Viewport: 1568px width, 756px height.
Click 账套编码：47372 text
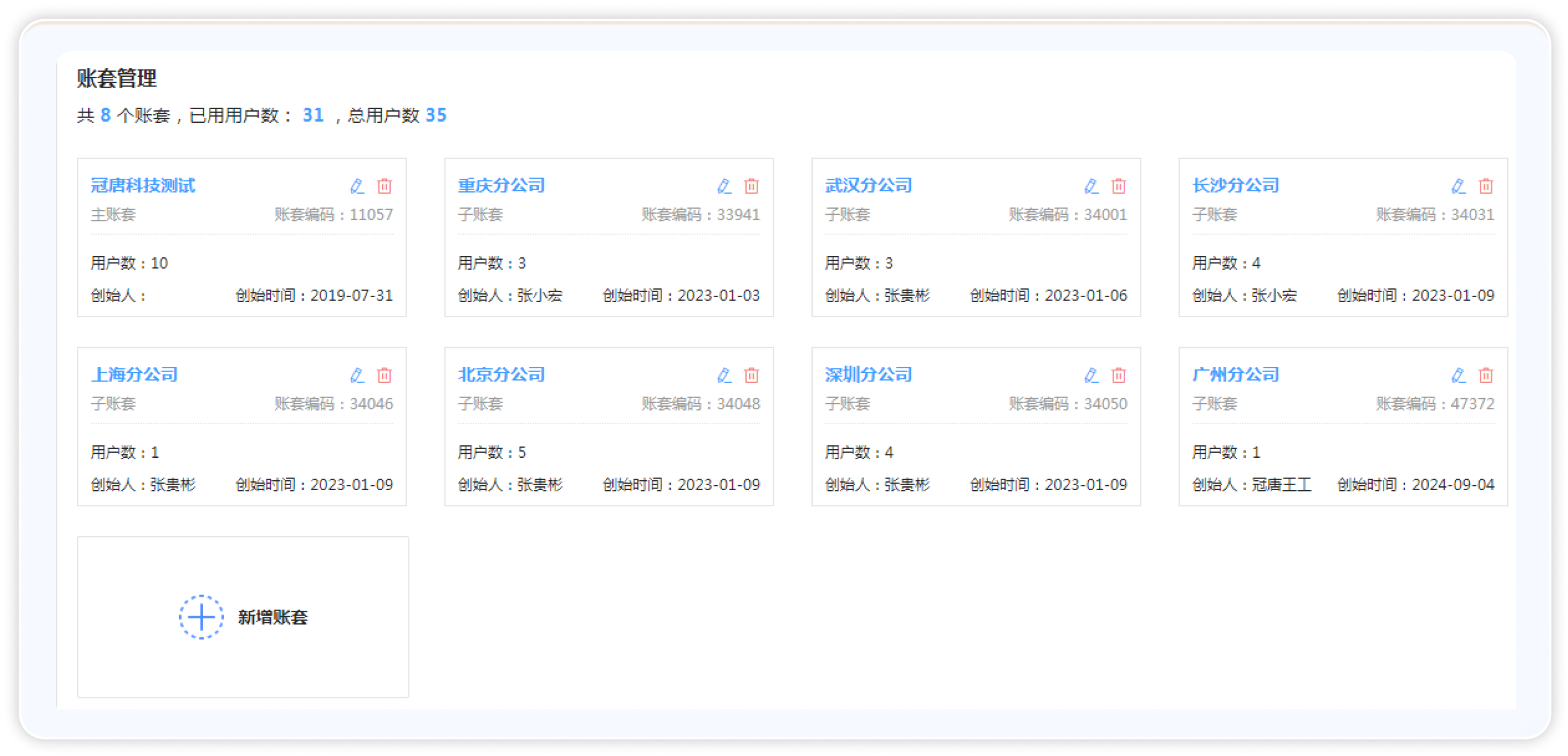(1435, 403)
